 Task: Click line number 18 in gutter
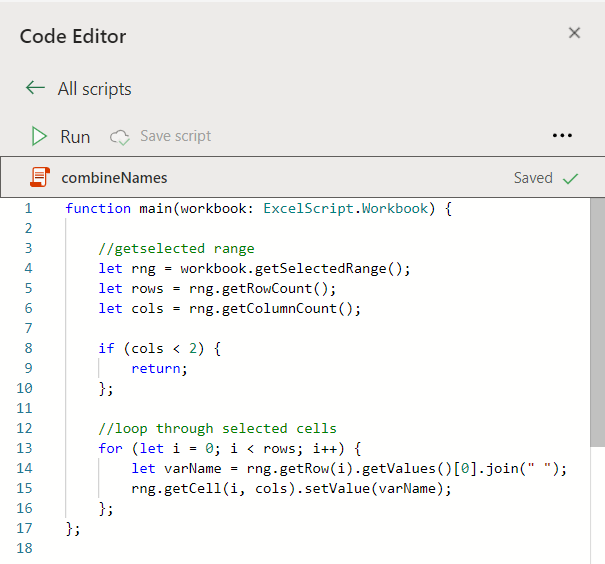point(24,548)
